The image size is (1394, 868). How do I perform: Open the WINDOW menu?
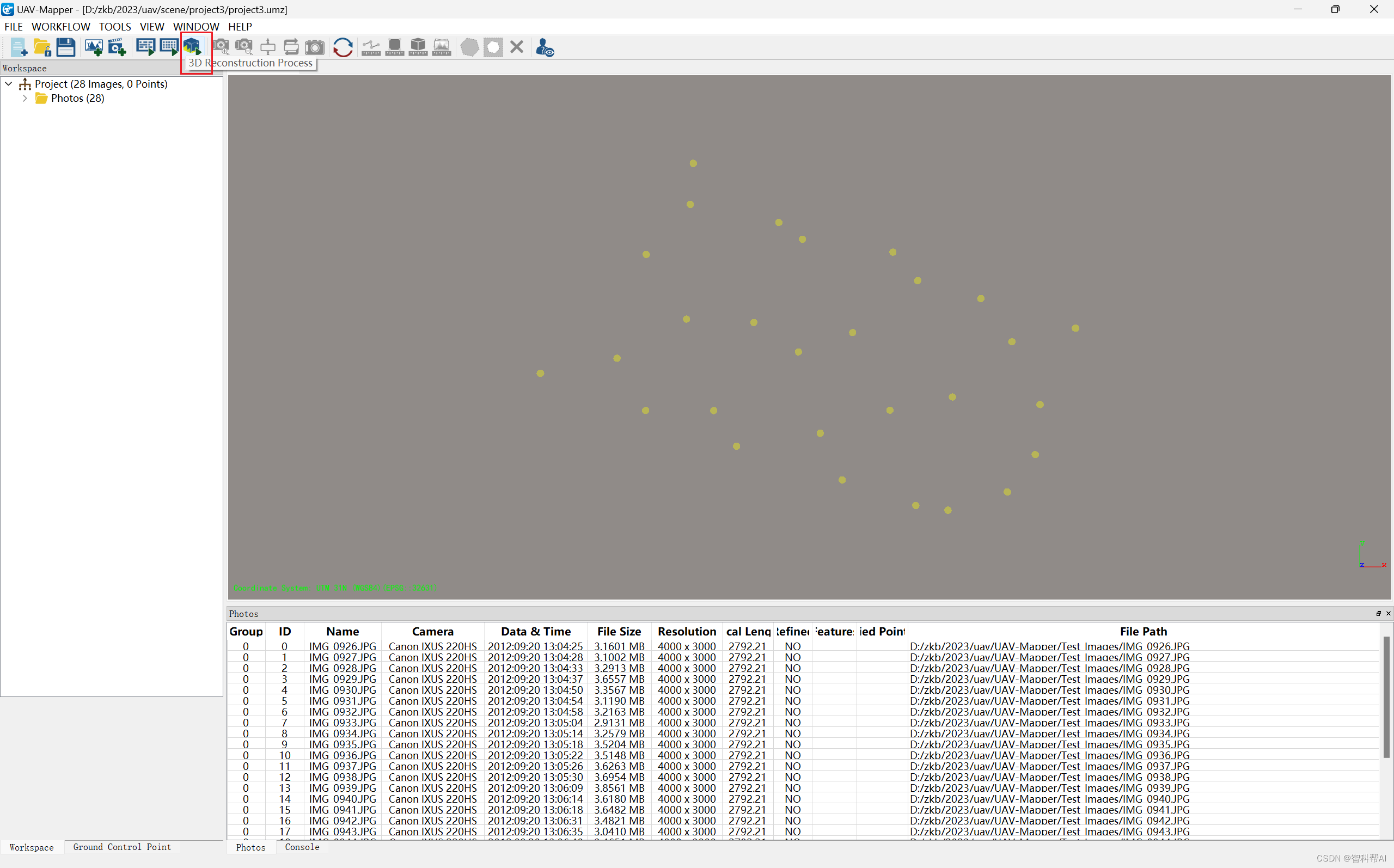coord(196,26)
